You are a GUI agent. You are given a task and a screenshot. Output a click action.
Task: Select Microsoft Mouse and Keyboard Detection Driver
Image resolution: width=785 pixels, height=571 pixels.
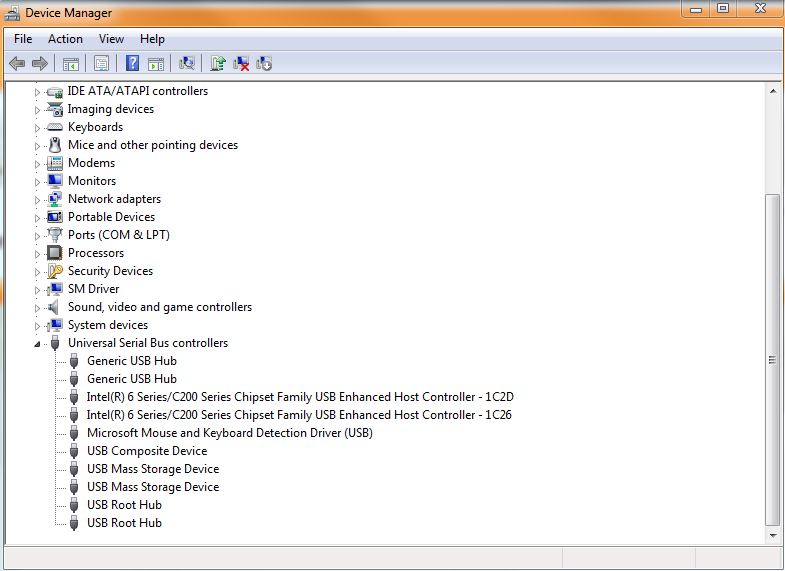(230, 433)
